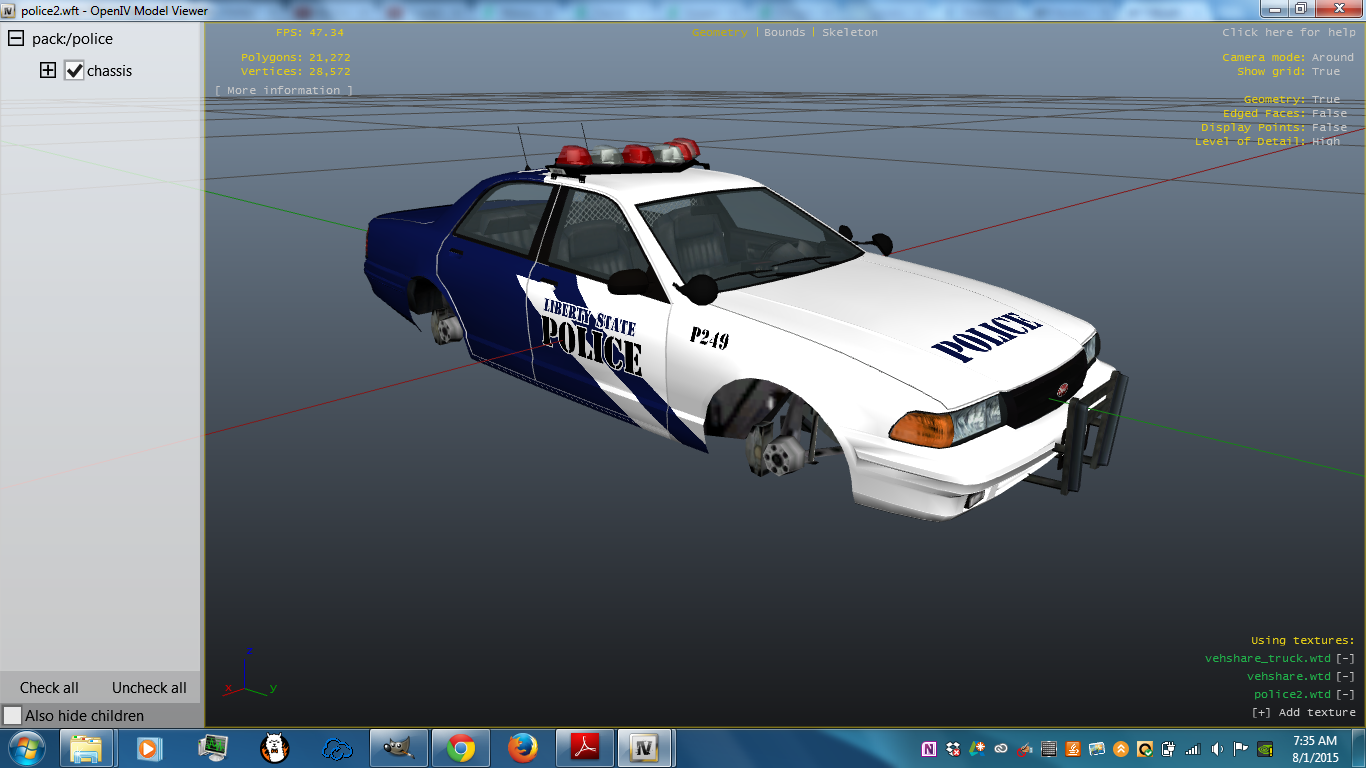1366x768 pixels.
Task: Uncheck the chassis visibility checkbox
Action: [x=74, y=71]
